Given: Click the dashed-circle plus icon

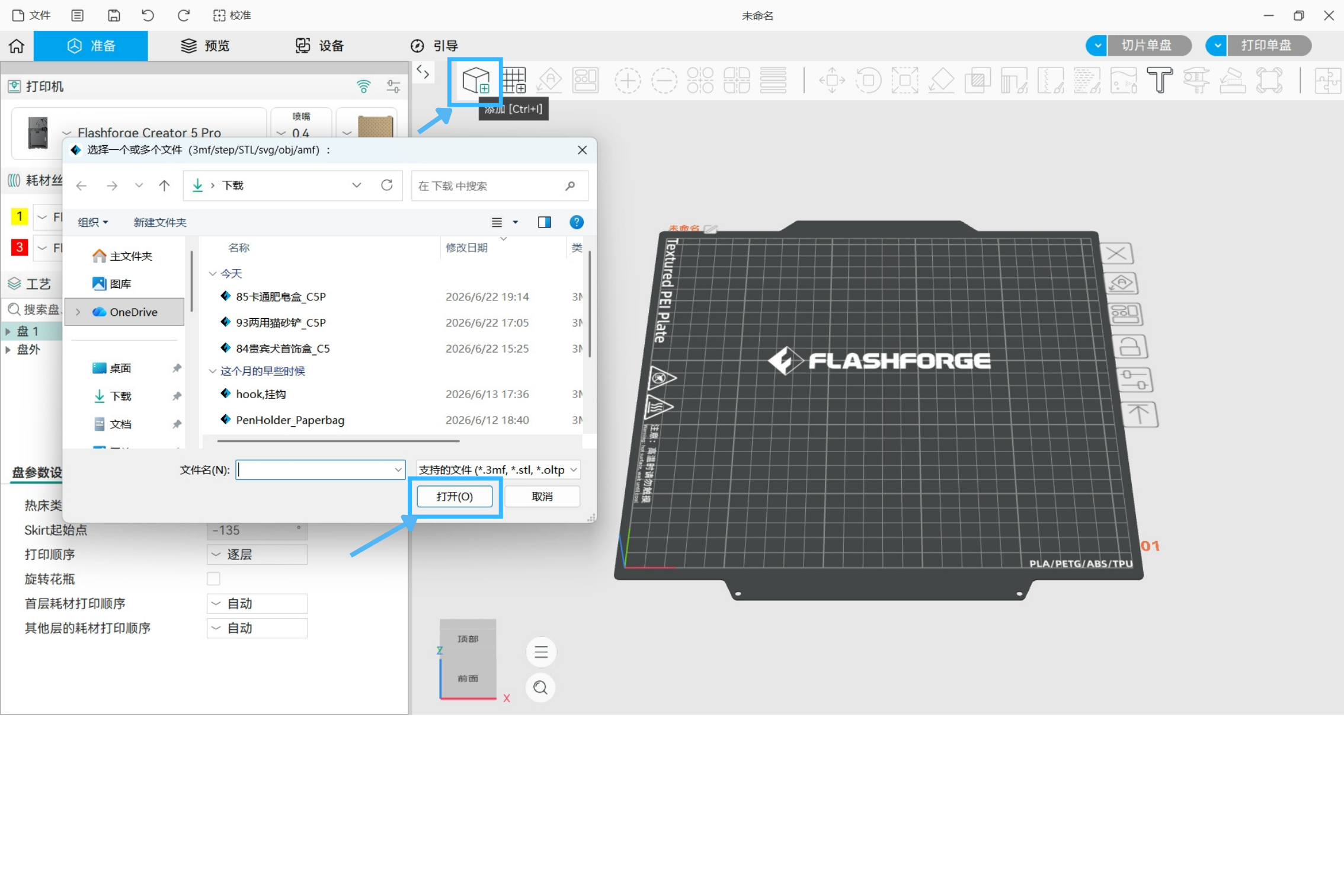Looking at the screenshot, I should click(x=628, y=81).
